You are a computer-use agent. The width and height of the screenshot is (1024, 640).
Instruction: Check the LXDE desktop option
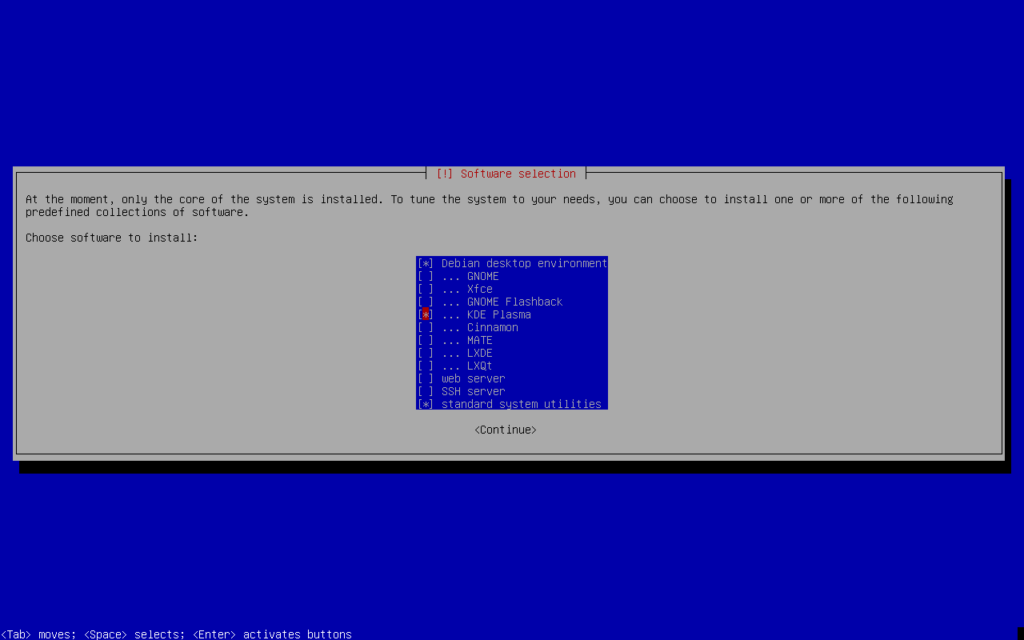coord(425,353)
